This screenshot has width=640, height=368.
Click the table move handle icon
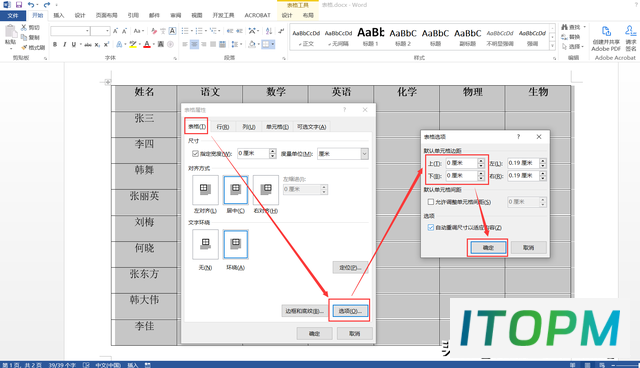(107, 82)
